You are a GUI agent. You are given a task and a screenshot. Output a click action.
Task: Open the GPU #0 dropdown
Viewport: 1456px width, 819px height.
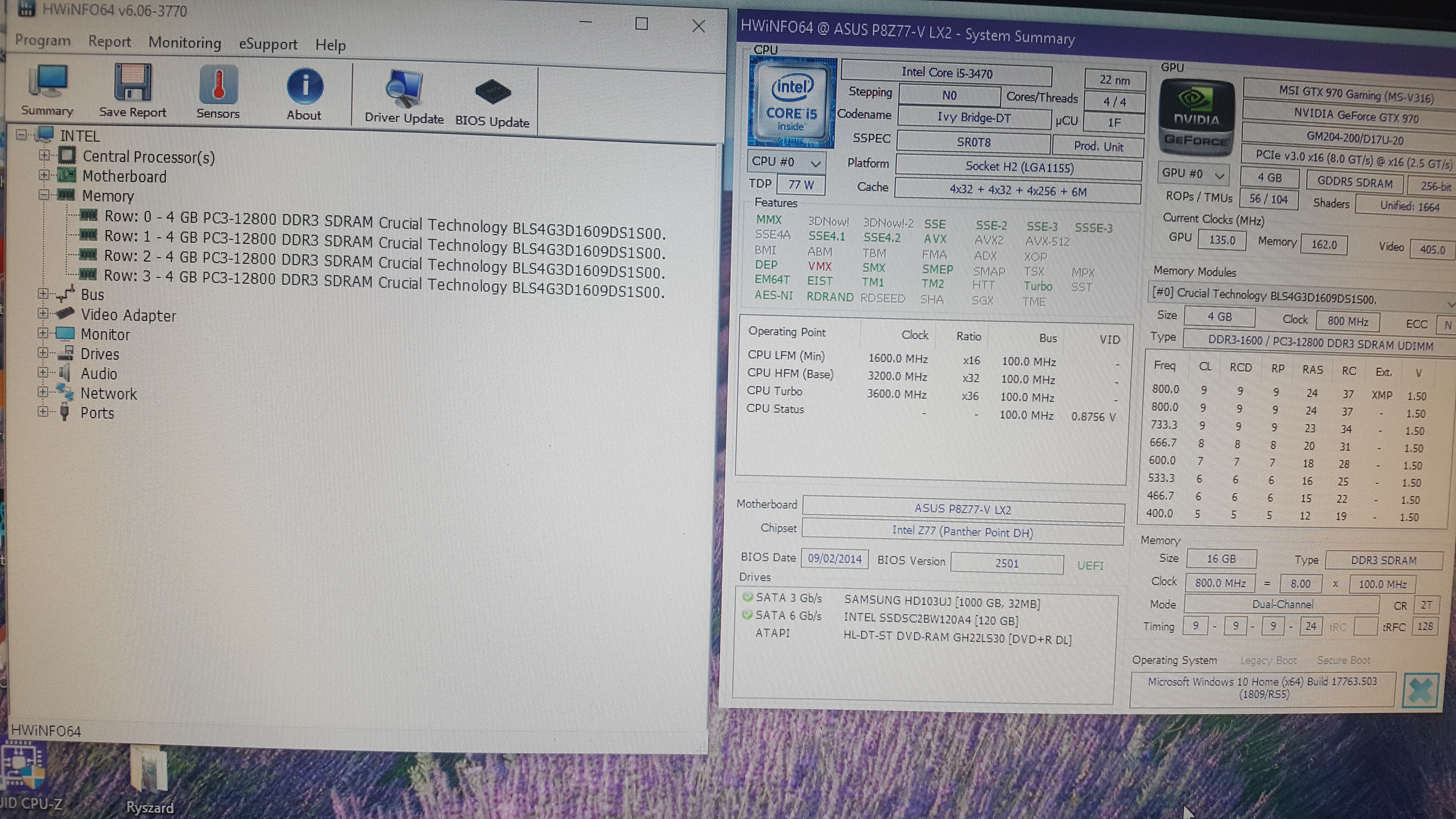1194,174
